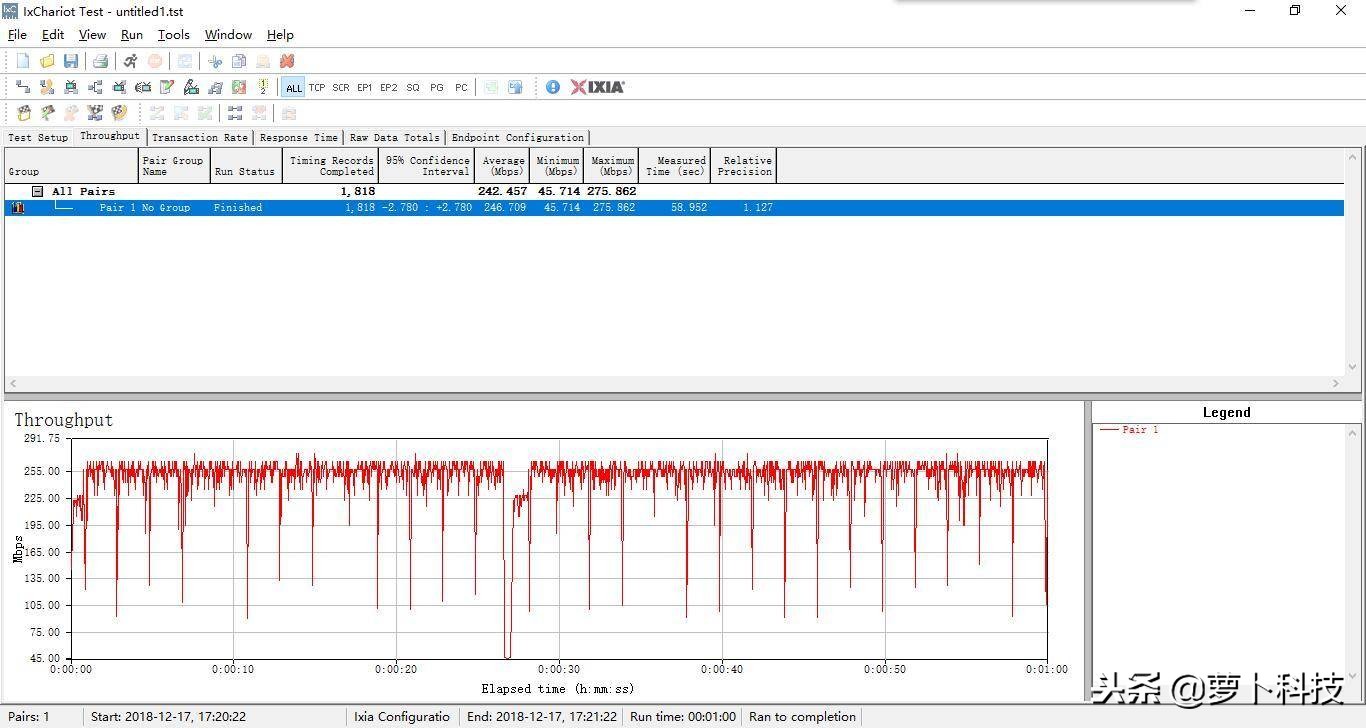Click the stop test toolbar icon
The width and height of the screenshot is (1366, 728).
tap(155, 61)
